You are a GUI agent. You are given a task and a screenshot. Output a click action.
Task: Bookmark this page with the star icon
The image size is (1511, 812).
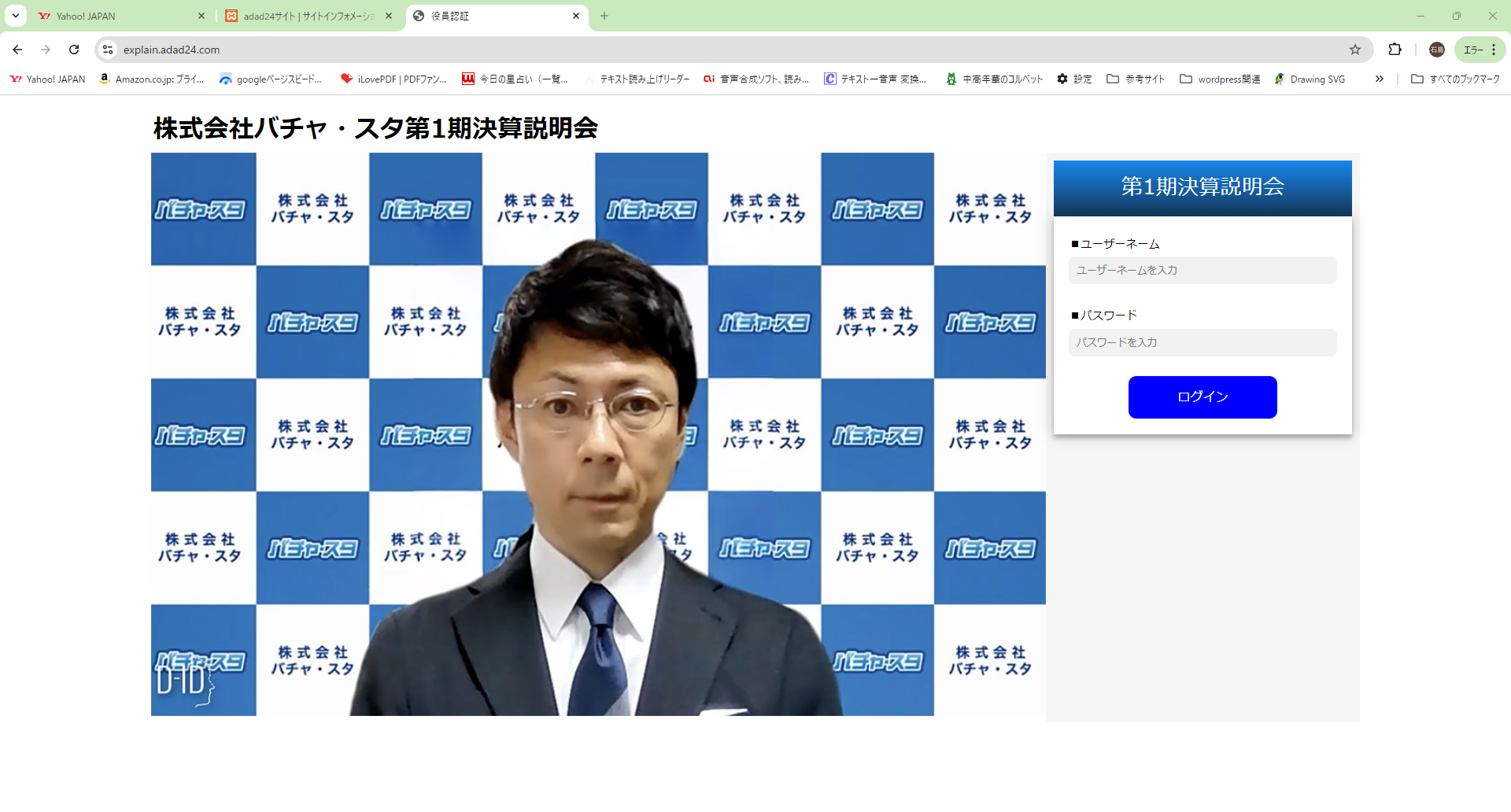1355,50
